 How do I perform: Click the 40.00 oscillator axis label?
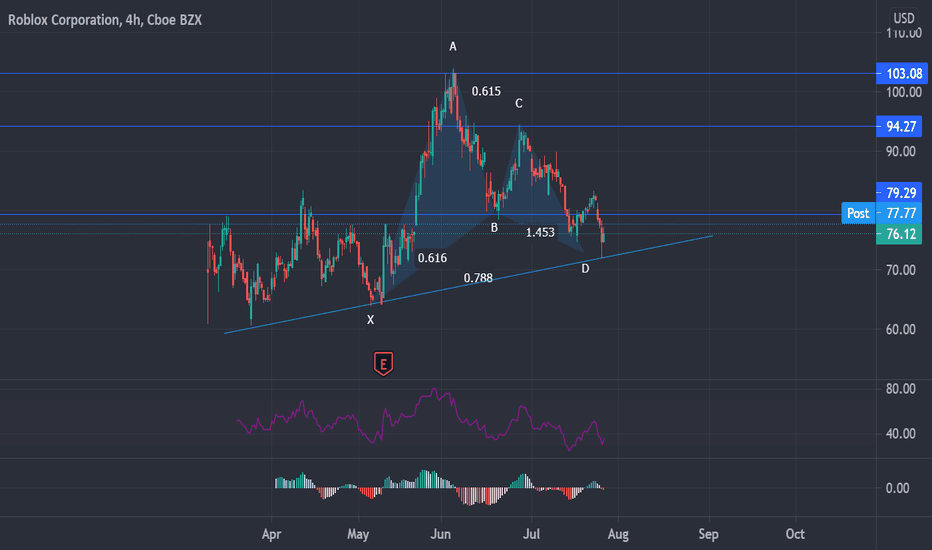tap(900, 434)
